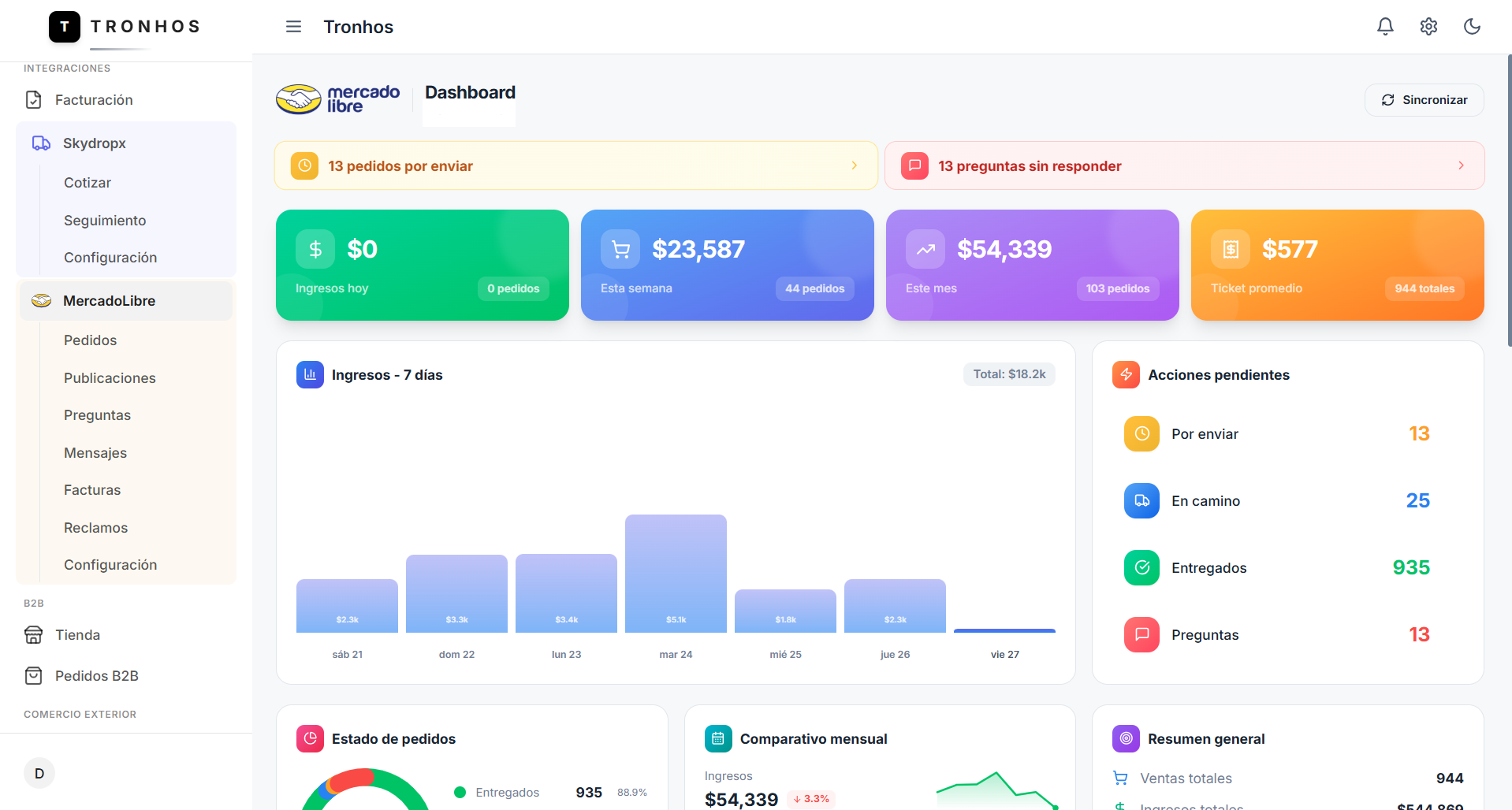
Task: Open Tienda in B2B section
Action: 126,635
